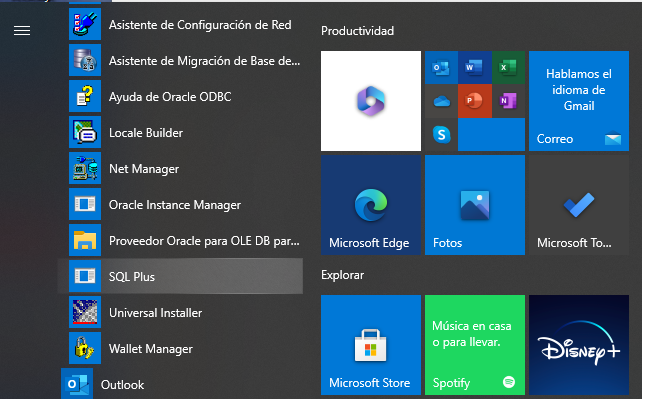Open the Microsoft To Do tile

pos(579,205)
